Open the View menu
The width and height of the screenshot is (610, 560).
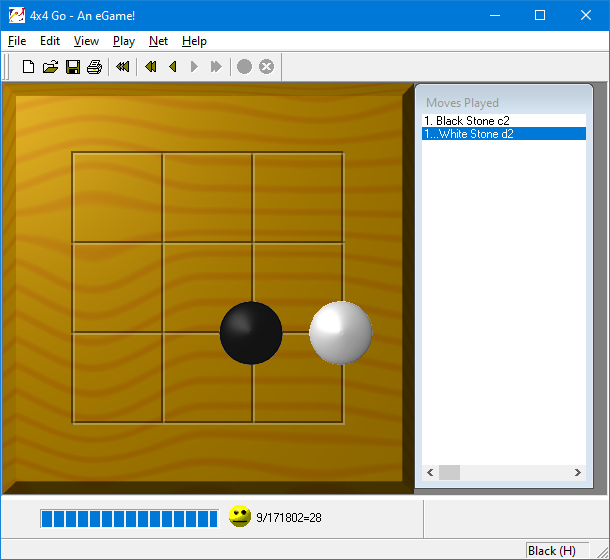(86, 41)
